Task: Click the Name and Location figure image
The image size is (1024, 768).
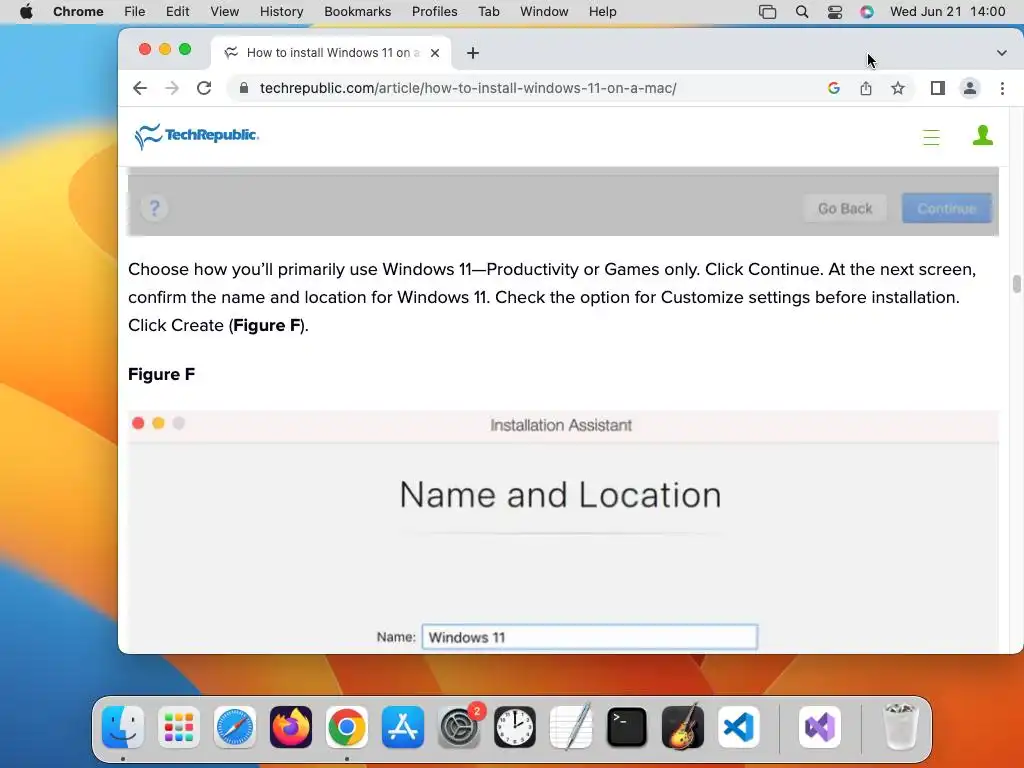Action: coord(564,531)
